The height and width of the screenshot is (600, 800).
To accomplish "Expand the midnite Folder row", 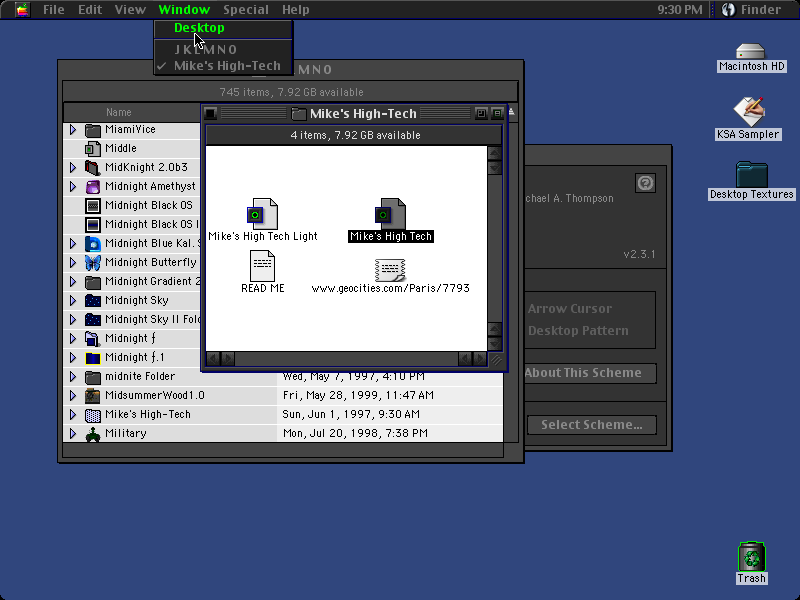I will (73, 377).
